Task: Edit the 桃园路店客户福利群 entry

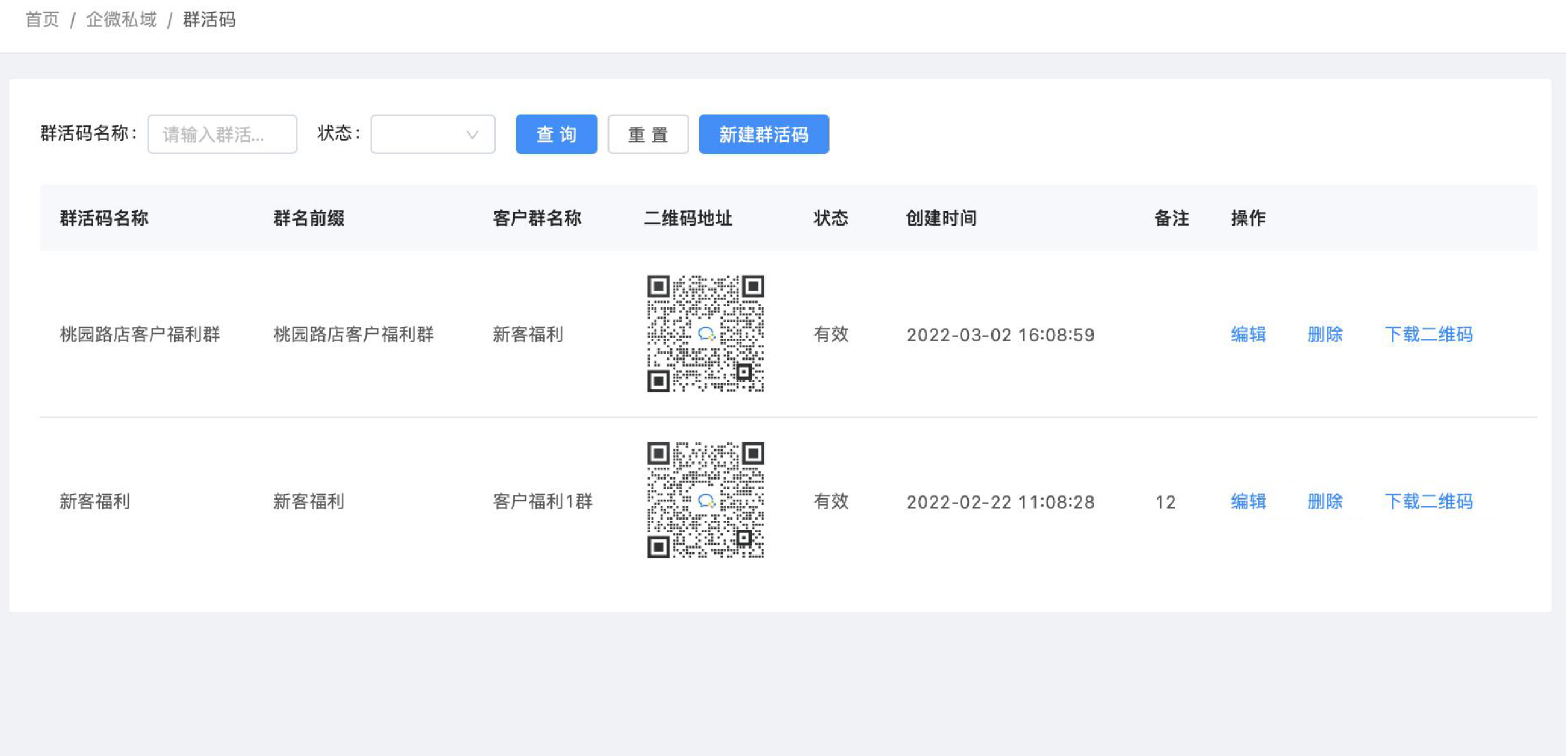Action: tap(1248, 334)
